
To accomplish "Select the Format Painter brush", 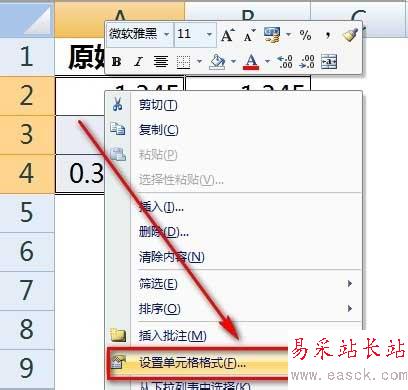I will click(x=350, y=35).
